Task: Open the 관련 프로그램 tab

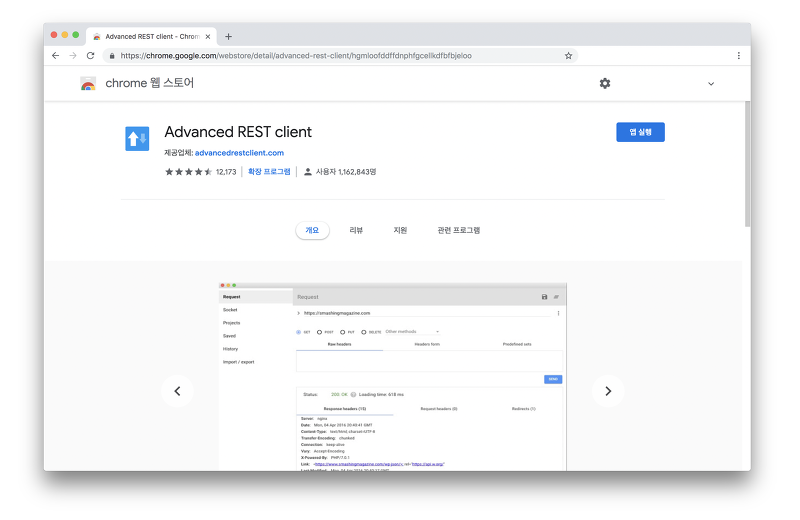Action: coord(459,230)
